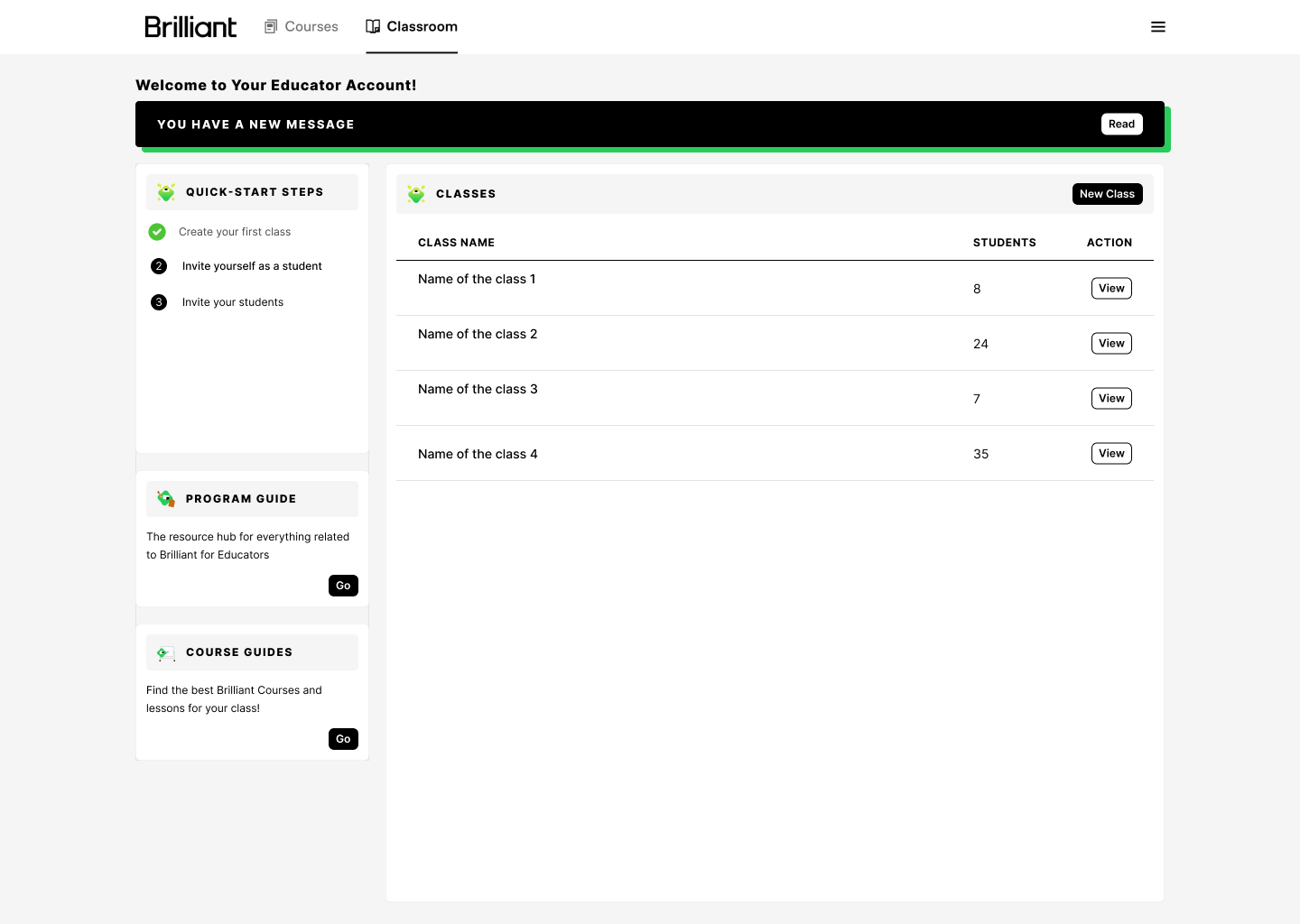This screenshot has width=1300, height=924.
Task: Click the Quick-Start Steps mascot icon
Action: [x=166, y=192]
